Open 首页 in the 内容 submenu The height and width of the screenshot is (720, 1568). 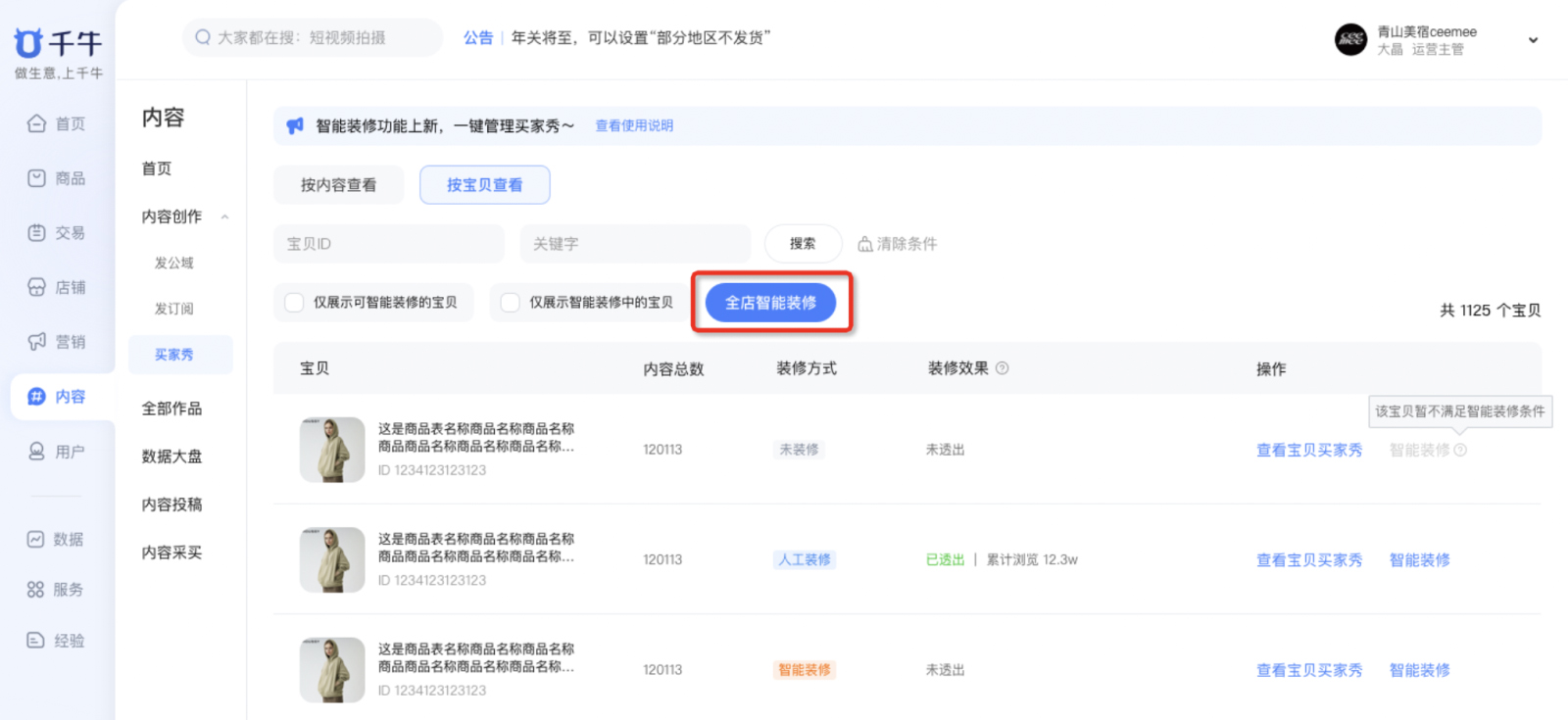(x=157, y=168)
